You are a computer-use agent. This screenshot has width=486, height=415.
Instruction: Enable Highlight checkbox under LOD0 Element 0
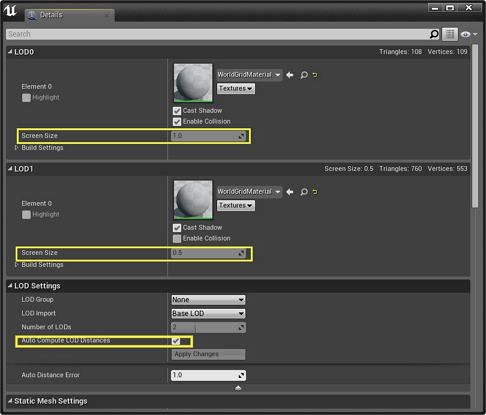click(x=26, y=98)
